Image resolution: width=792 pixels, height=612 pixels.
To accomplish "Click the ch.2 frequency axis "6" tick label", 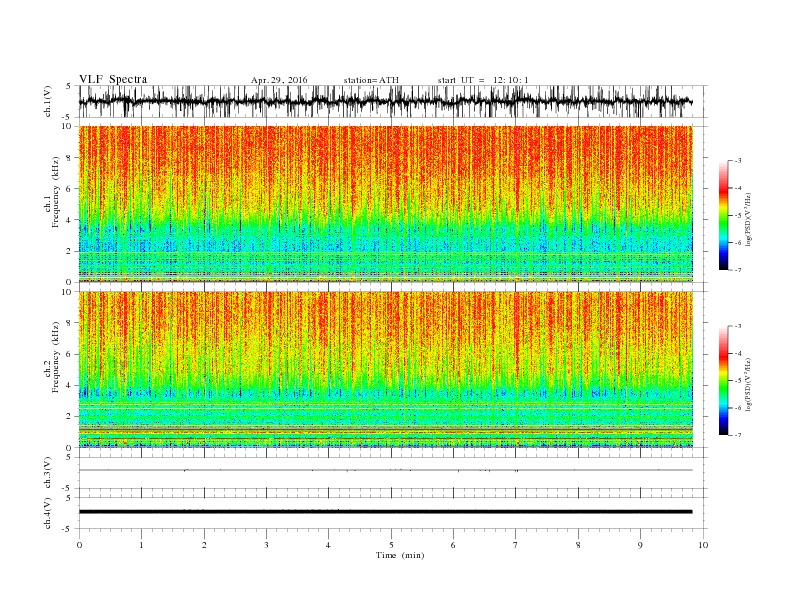I will [x=70, y=354].
